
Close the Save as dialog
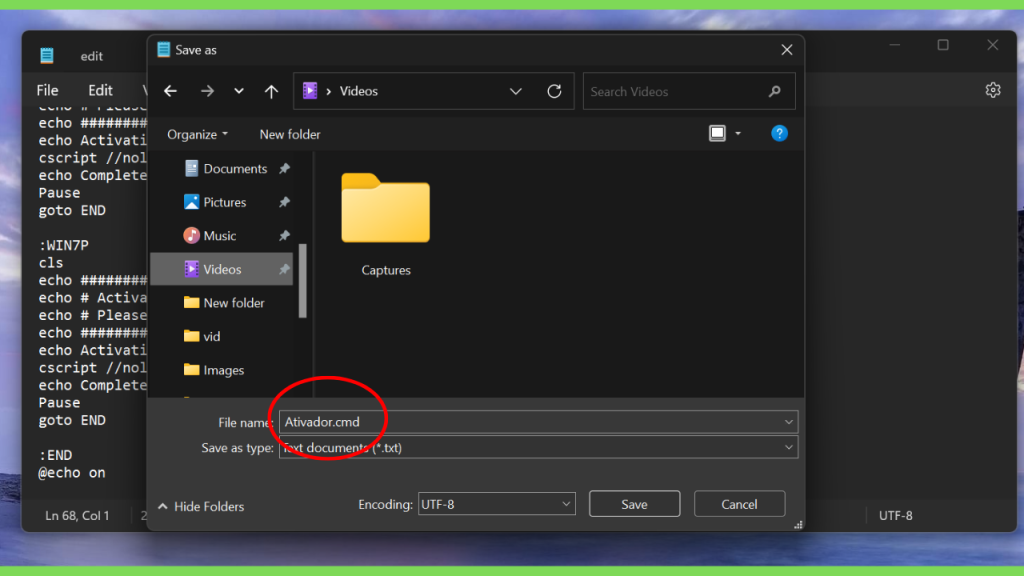click(787, 50)
